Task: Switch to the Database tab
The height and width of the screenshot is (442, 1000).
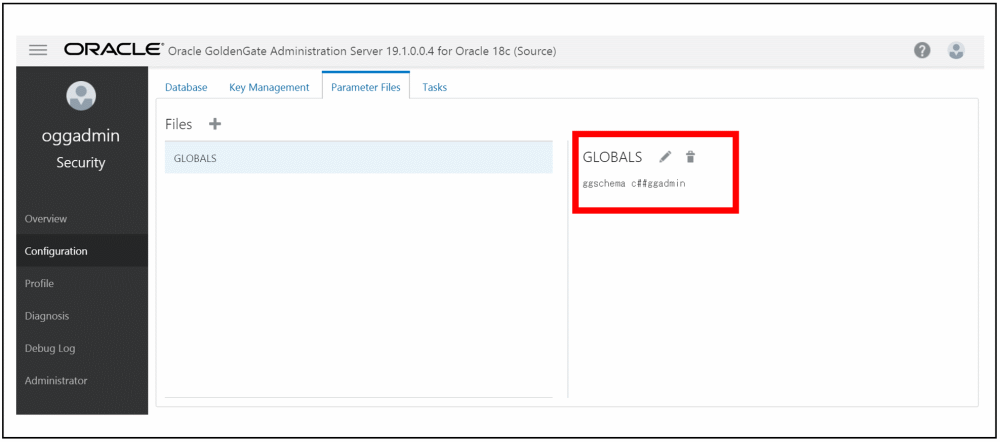Action: click(x=186, y=87)
